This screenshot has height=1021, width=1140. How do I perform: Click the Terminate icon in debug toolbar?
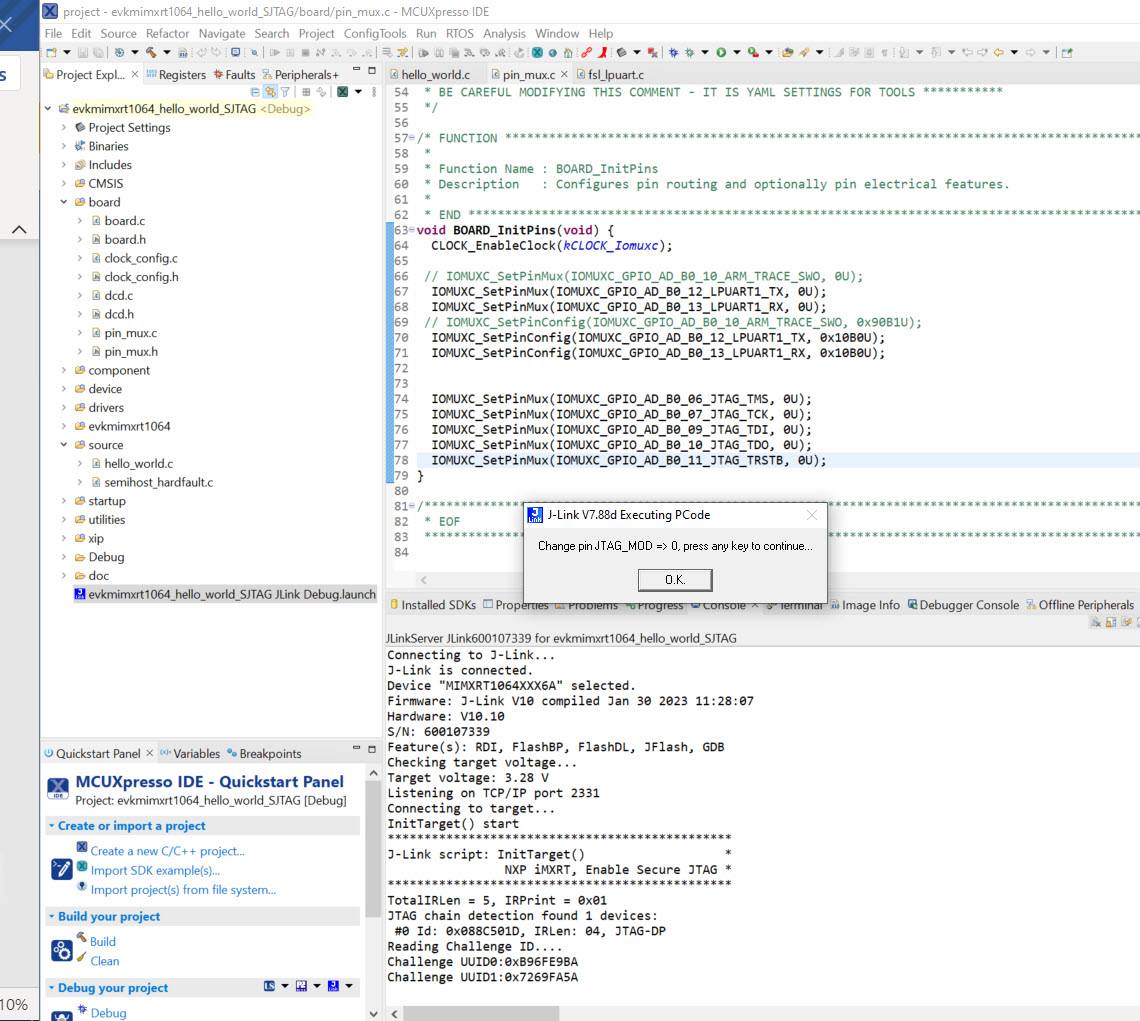coord(306,51)
